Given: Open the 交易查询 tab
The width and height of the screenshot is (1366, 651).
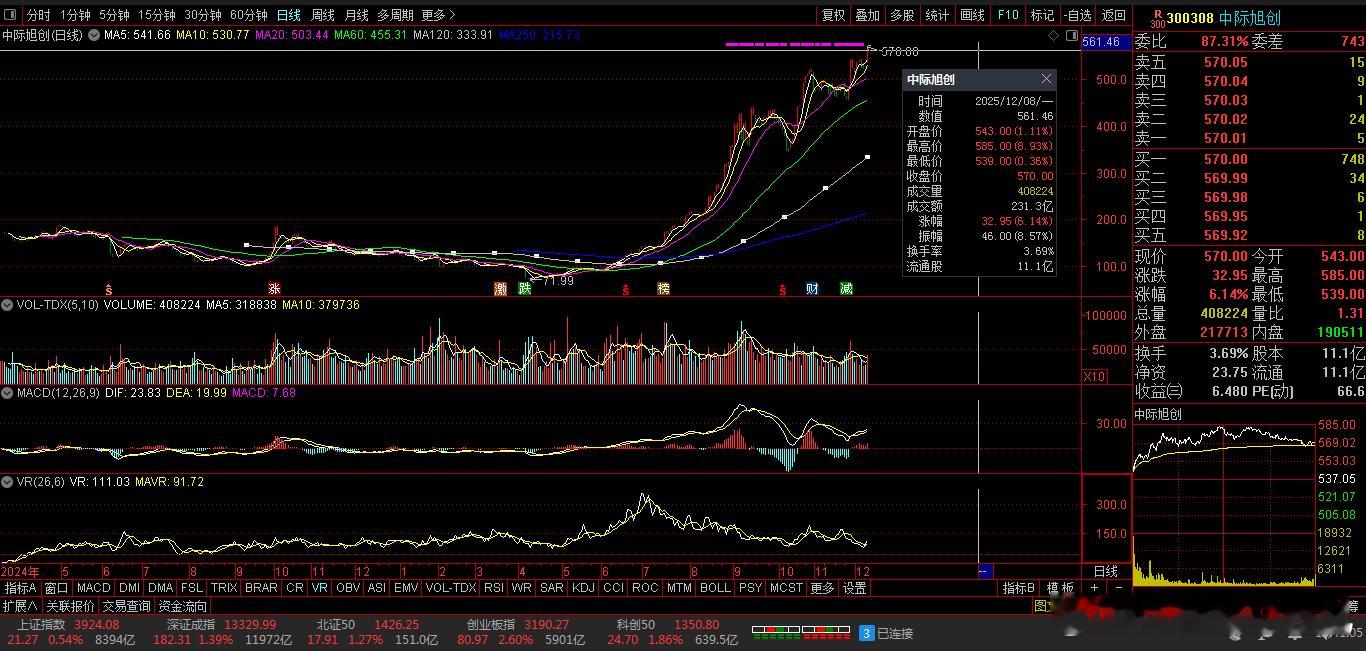Looking at the screenshot, I should pyautogui.click(x=126, y=606).
